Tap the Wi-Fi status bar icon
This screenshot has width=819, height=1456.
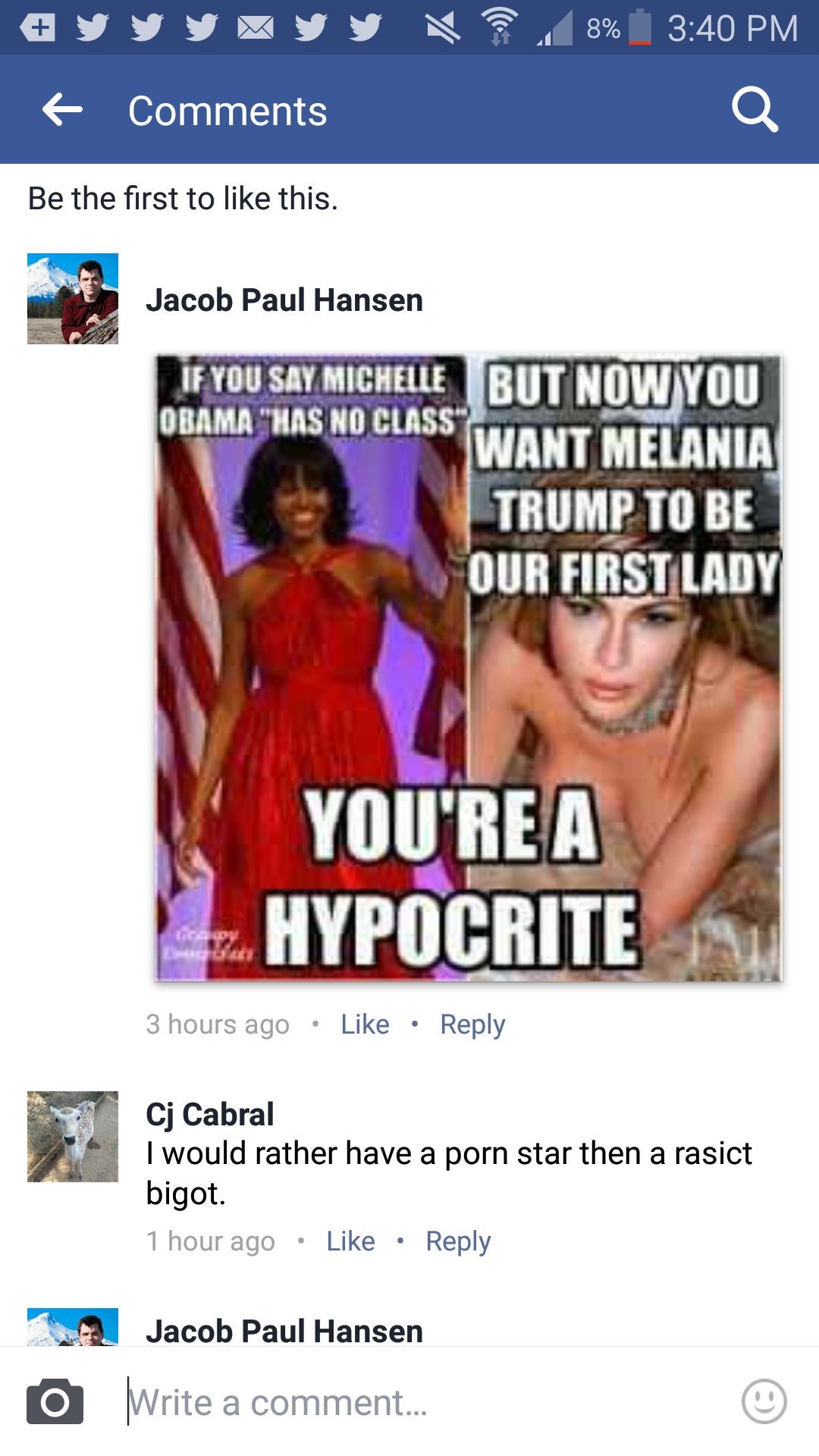tap(500, 27)
